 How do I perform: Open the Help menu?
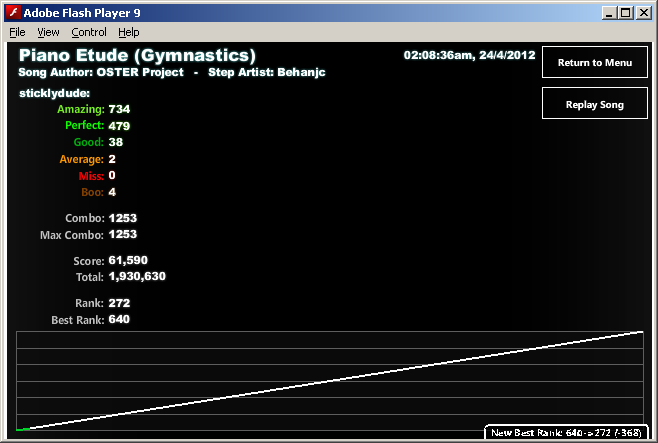tap(128, 32)
